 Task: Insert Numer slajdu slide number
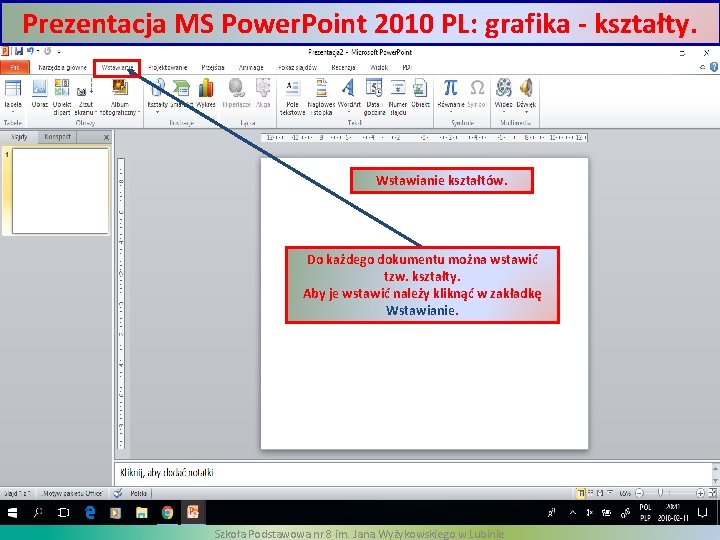click(x=398, y=96)
